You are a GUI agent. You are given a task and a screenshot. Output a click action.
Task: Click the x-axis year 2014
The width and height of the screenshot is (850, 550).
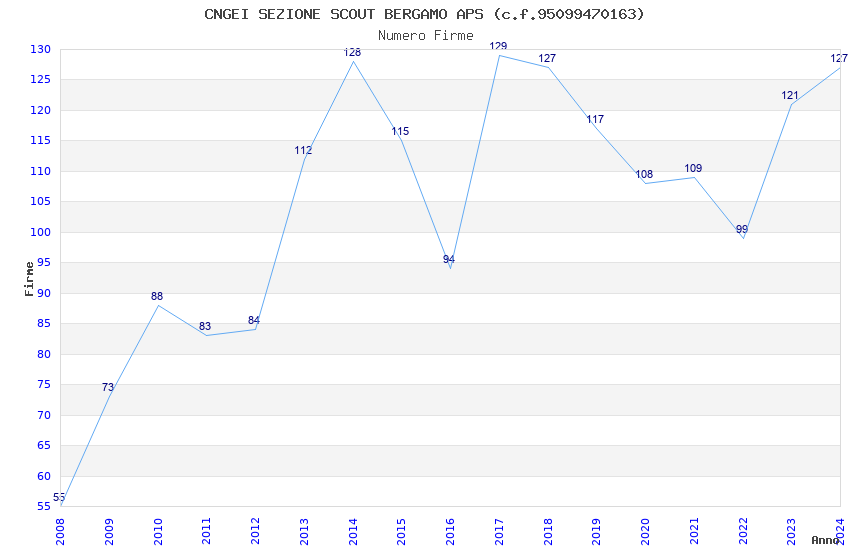353,532
